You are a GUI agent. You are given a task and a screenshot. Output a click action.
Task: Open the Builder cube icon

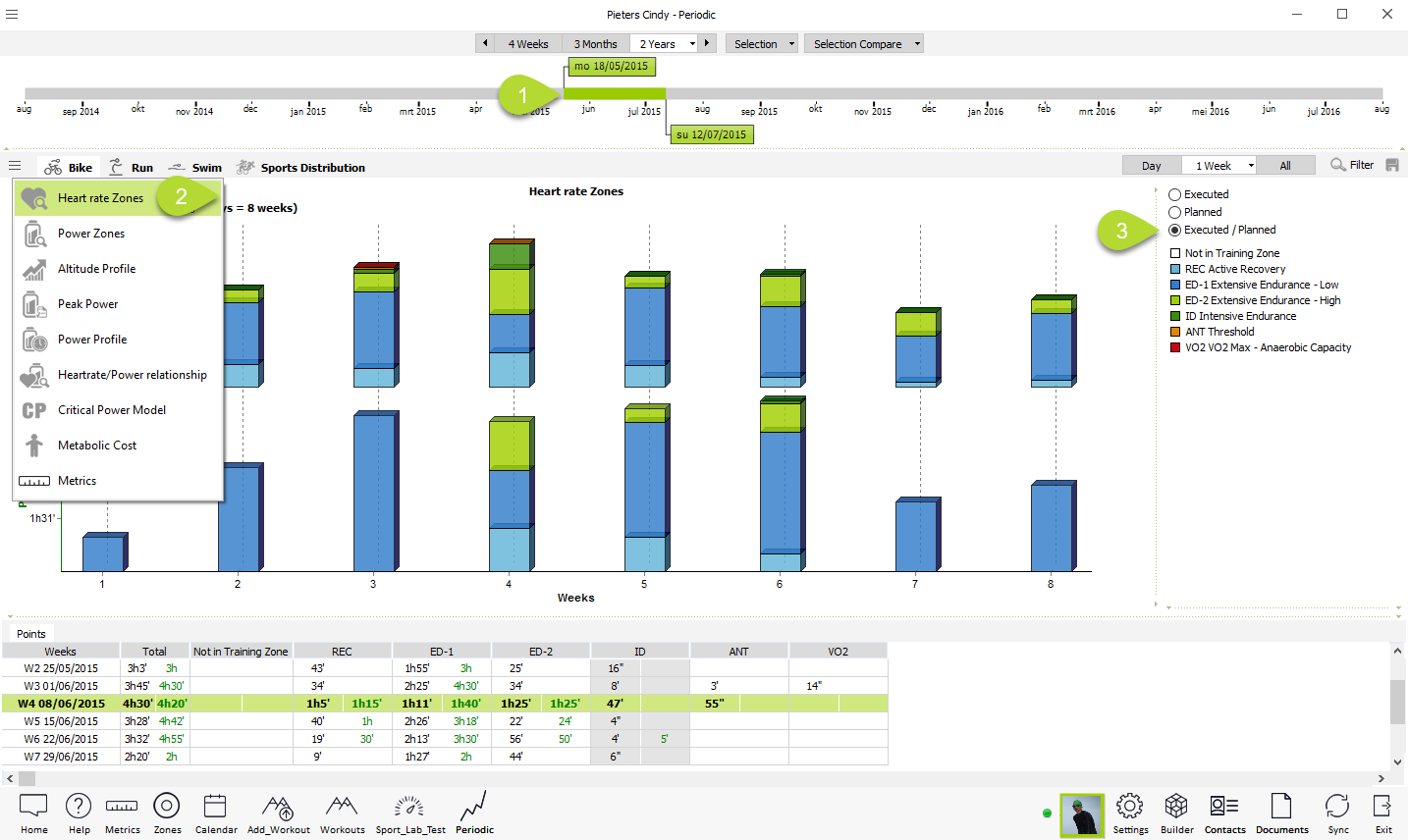1176,807
